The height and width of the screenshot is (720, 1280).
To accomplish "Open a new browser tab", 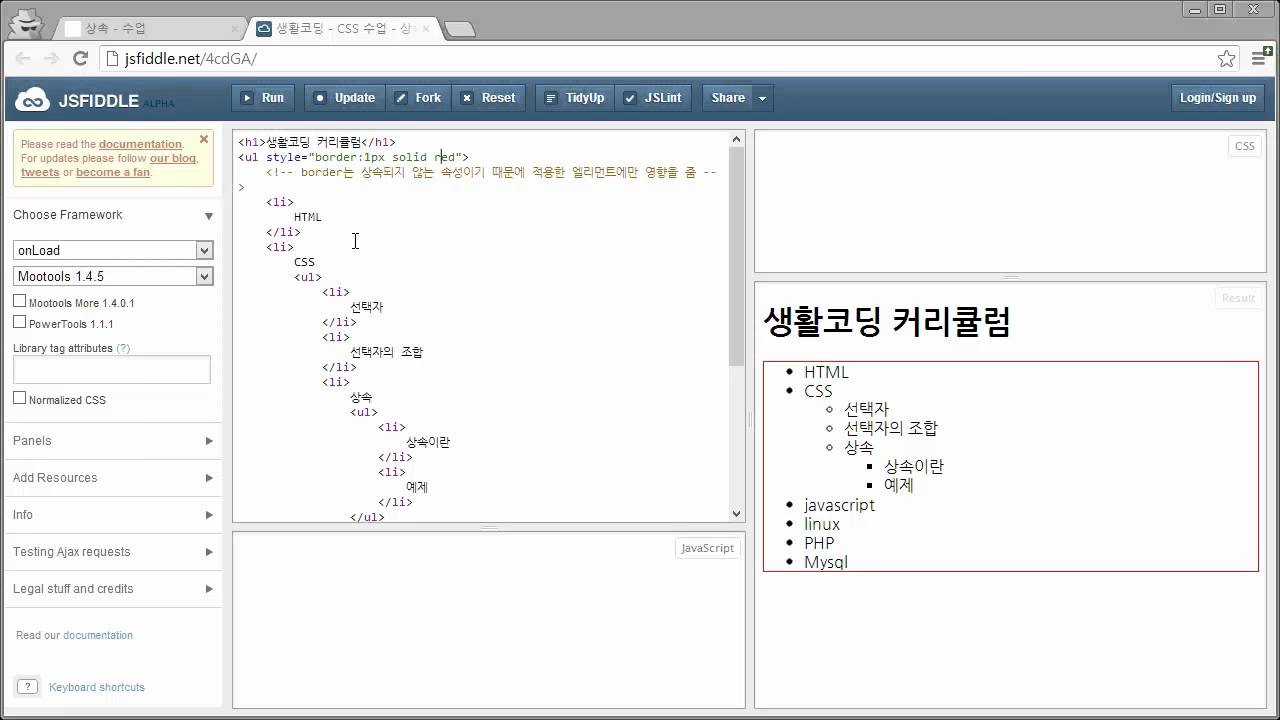I will (459, 29).
